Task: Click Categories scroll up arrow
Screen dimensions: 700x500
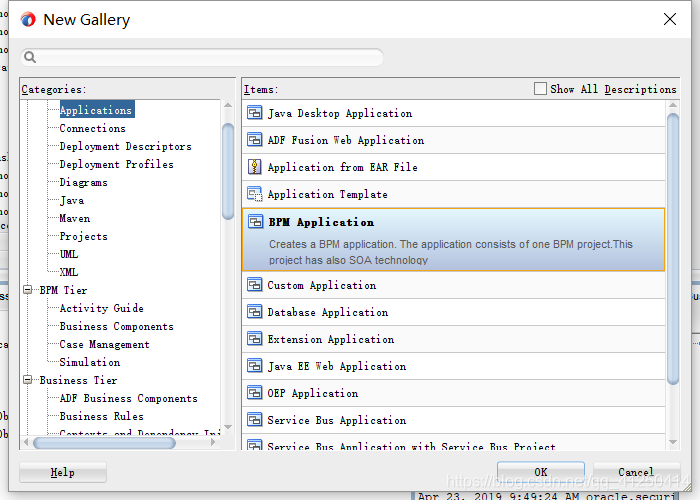Action: (x=228, y=105)
